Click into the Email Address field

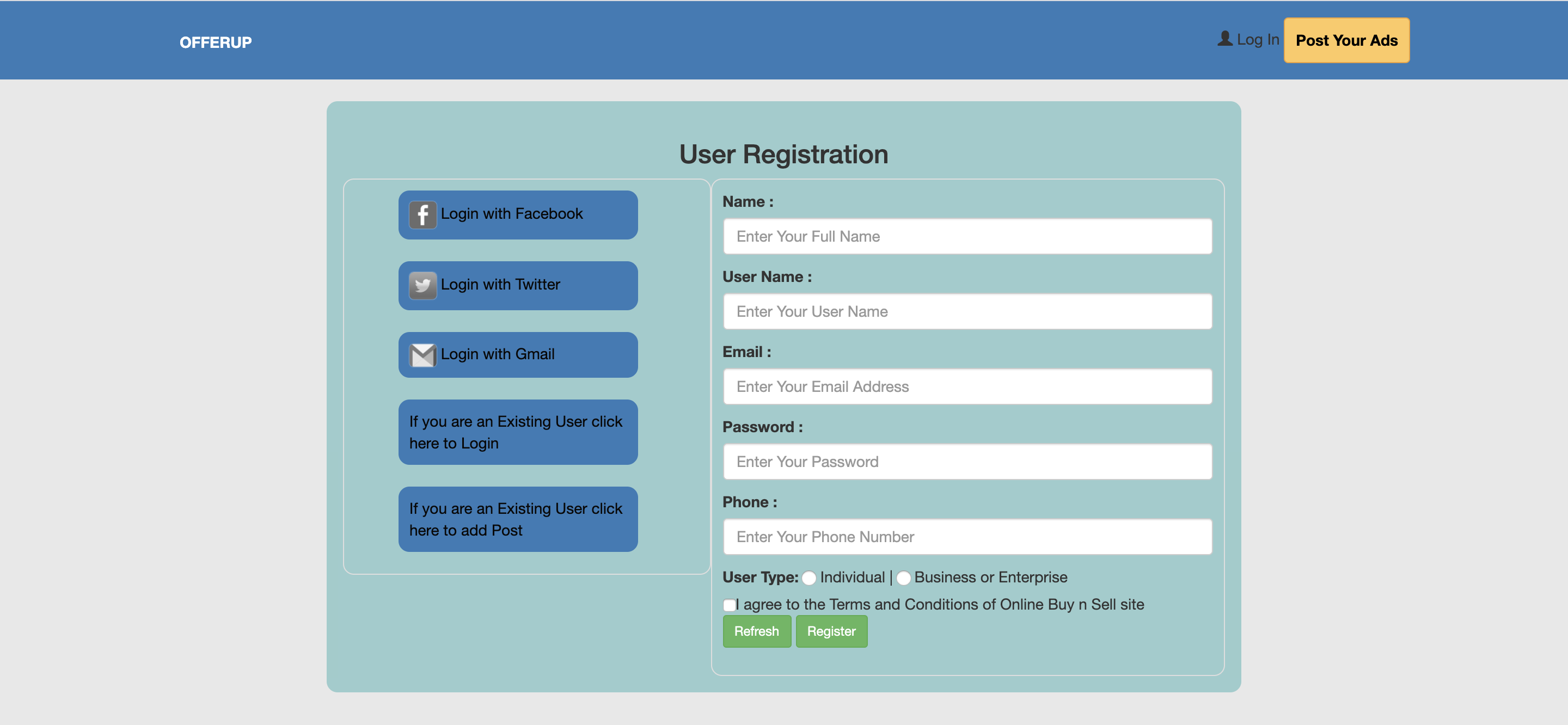[966, 386]
